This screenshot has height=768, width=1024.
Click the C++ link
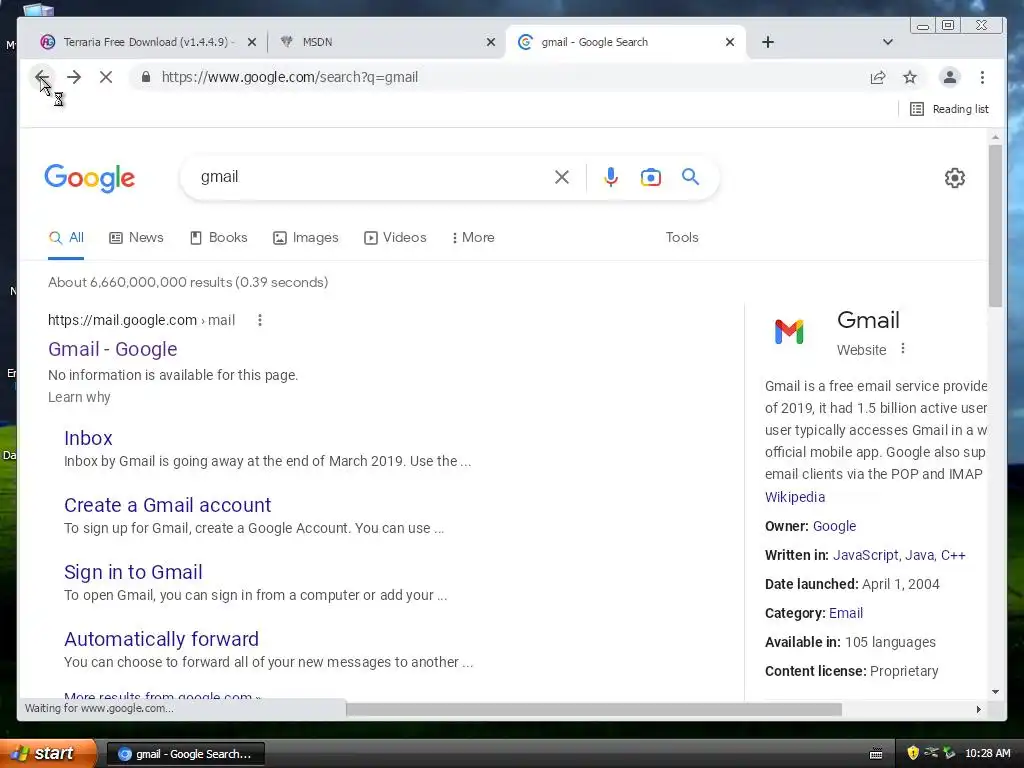(953, 555)
